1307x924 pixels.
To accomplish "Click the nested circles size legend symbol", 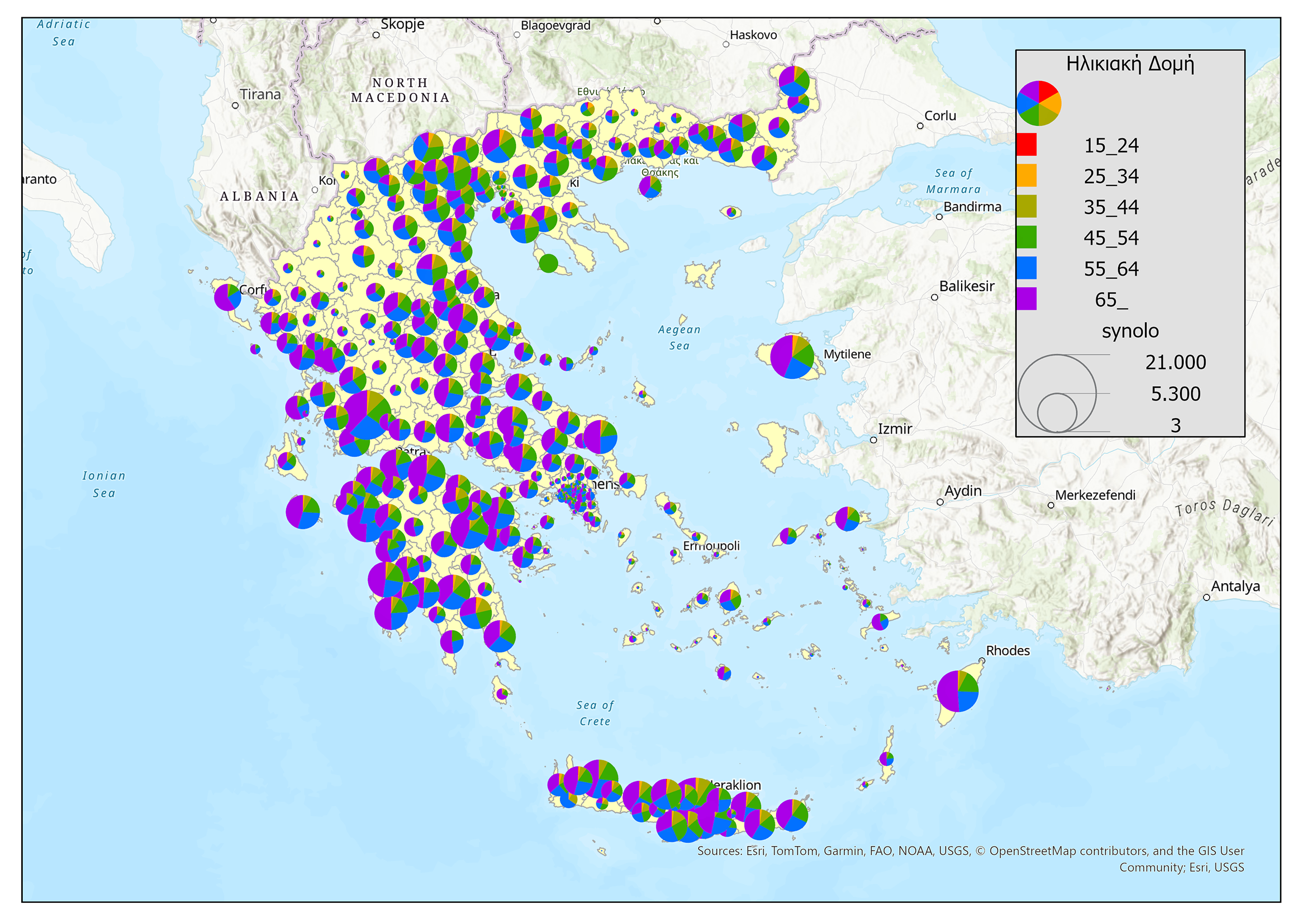I will (1057, 393).
